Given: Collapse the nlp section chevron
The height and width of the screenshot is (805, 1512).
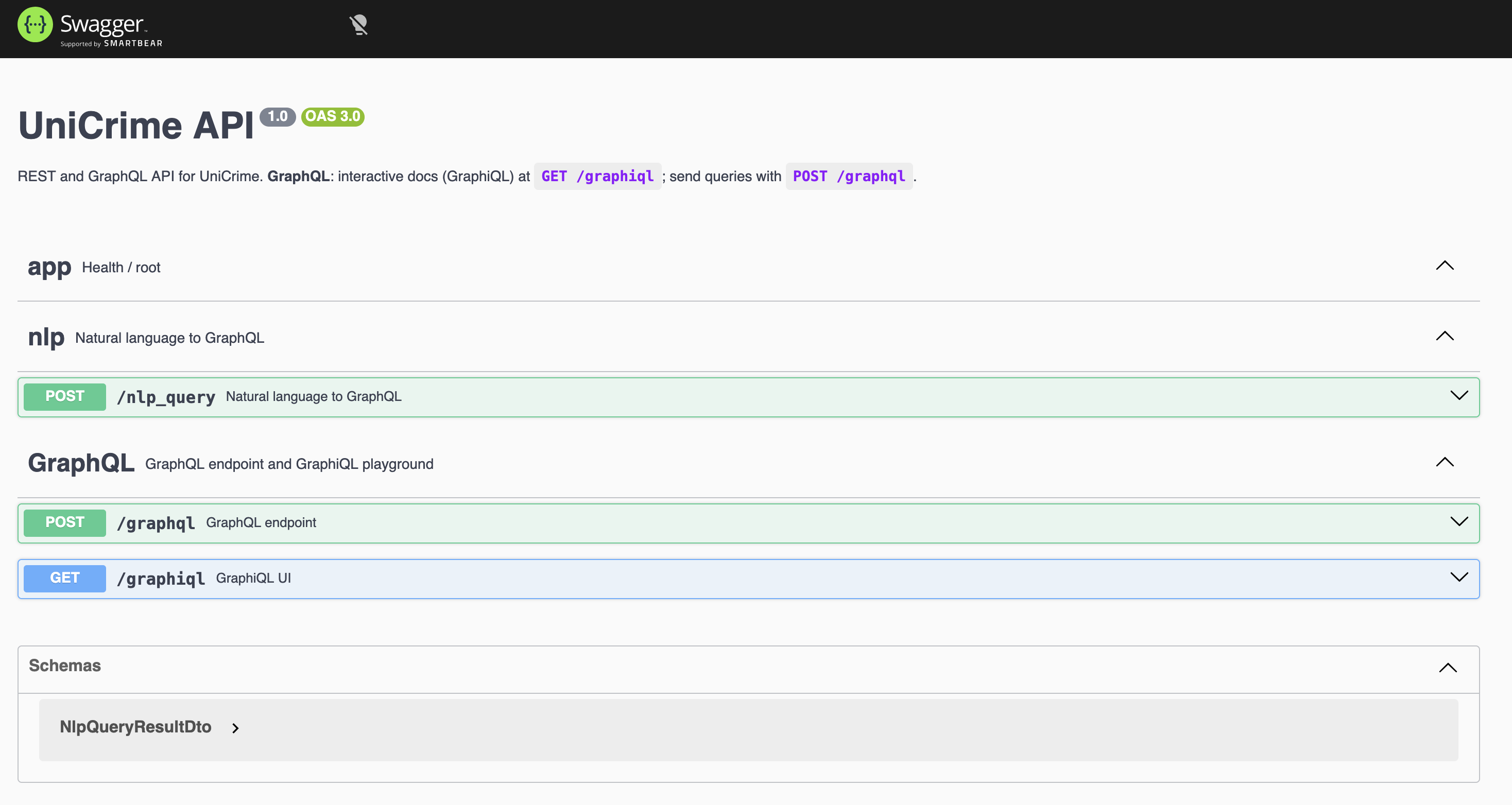Looking at the screenshot, I should pyautogui.click(x=1445, y=336).
